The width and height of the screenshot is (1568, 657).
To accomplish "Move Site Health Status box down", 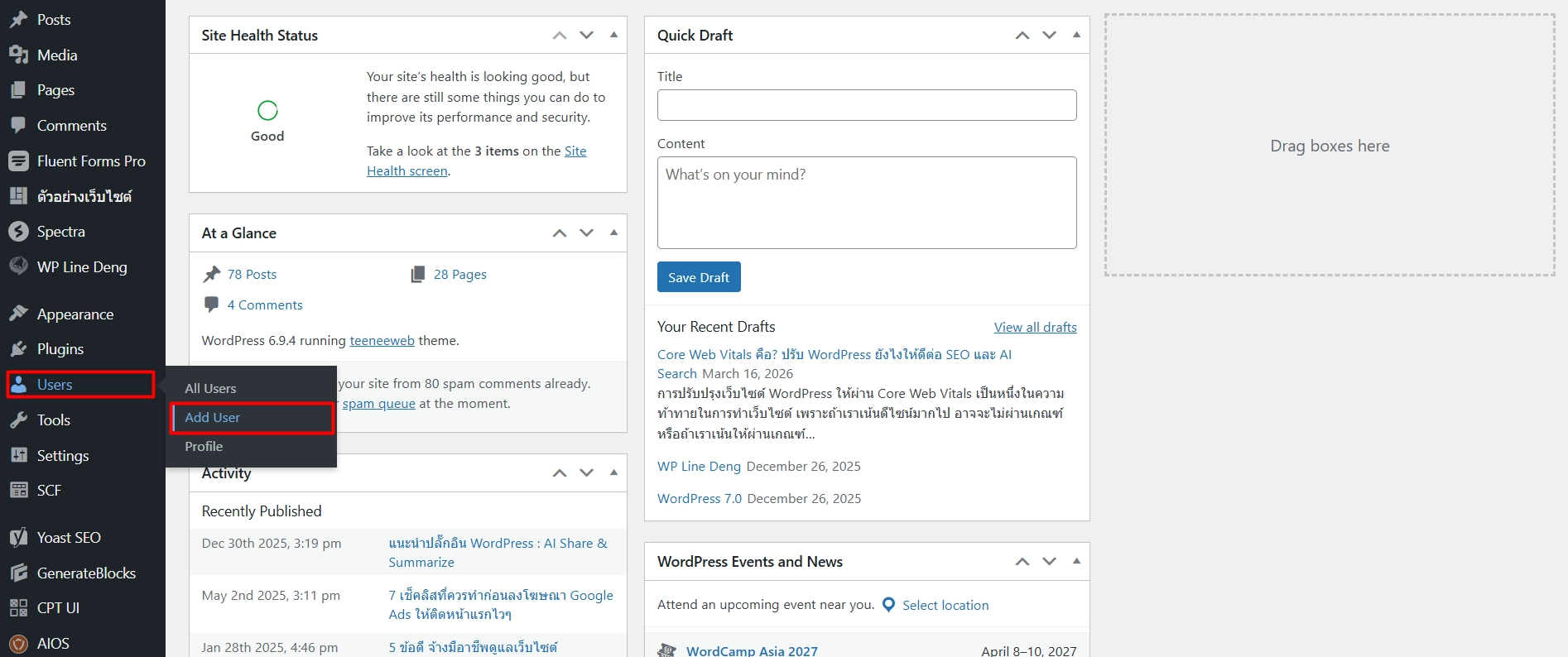I will pyautogui.click(x=587, y=35).
